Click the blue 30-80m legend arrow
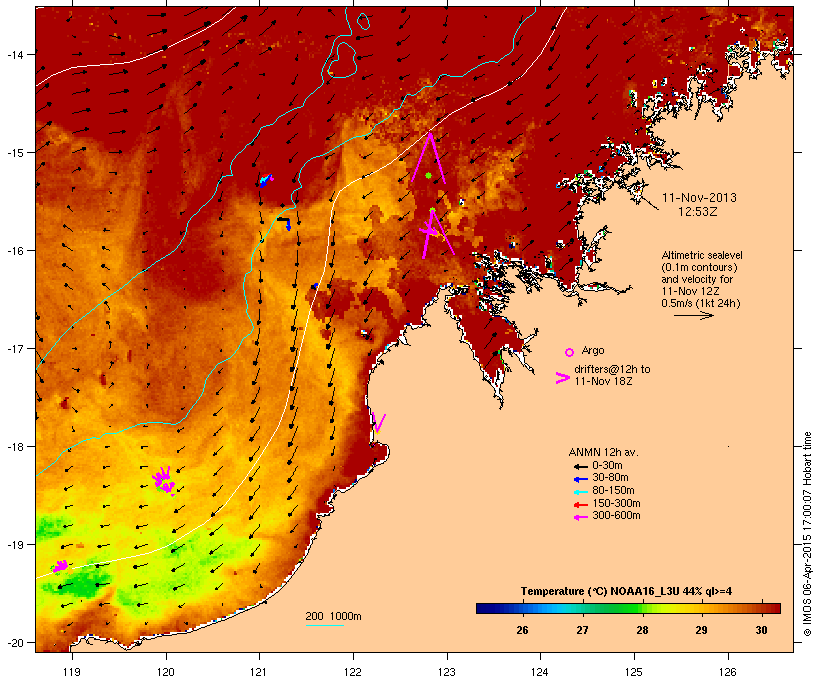Image resolution: width=820 pixels, height=680 pixels. (x=581, y=479)
